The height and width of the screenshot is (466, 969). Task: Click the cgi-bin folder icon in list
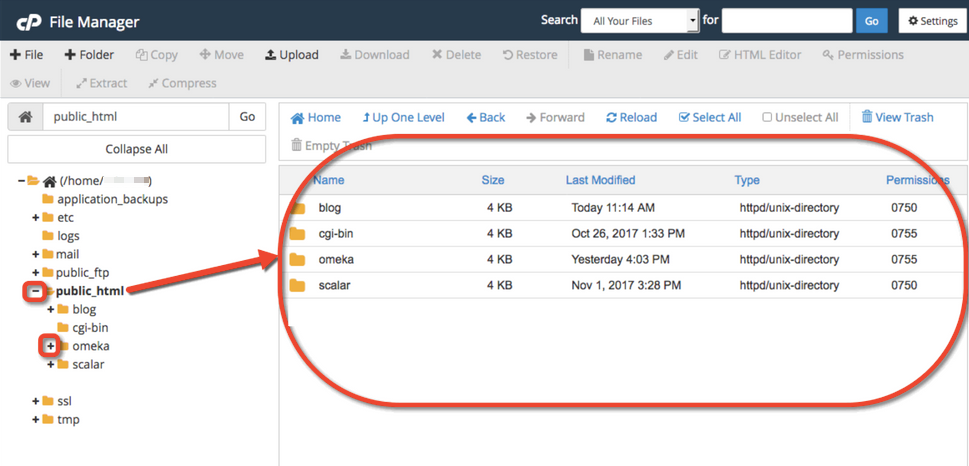coord(298,234)
